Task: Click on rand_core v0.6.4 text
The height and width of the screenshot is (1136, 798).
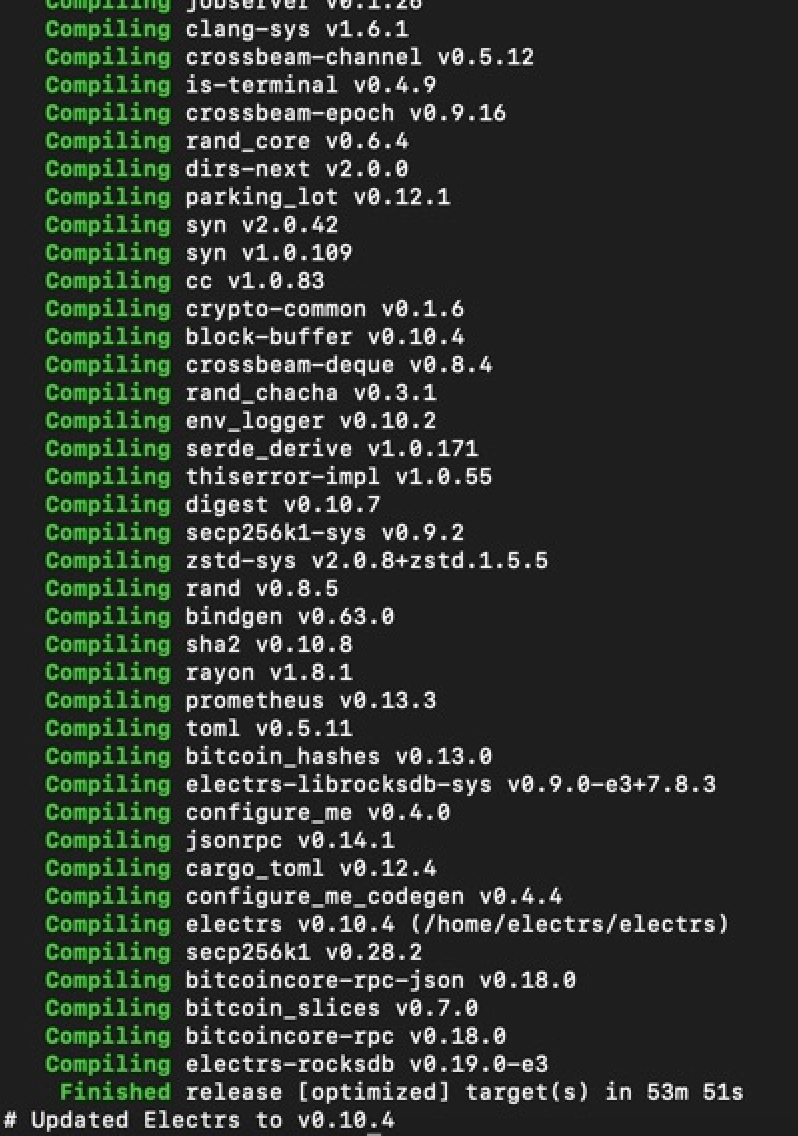Action: [296, 141]
